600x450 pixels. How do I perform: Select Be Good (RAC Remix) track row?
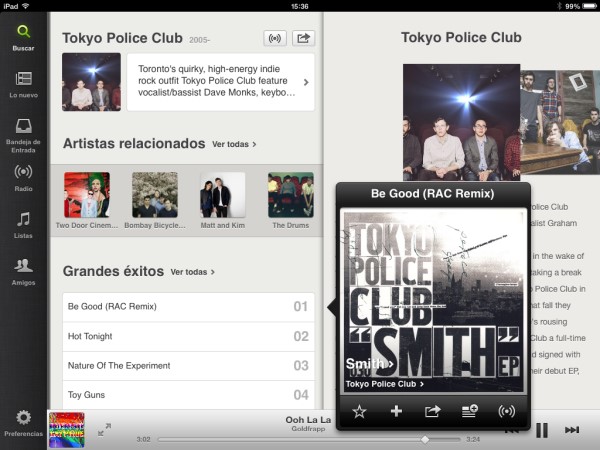point(189,307)
